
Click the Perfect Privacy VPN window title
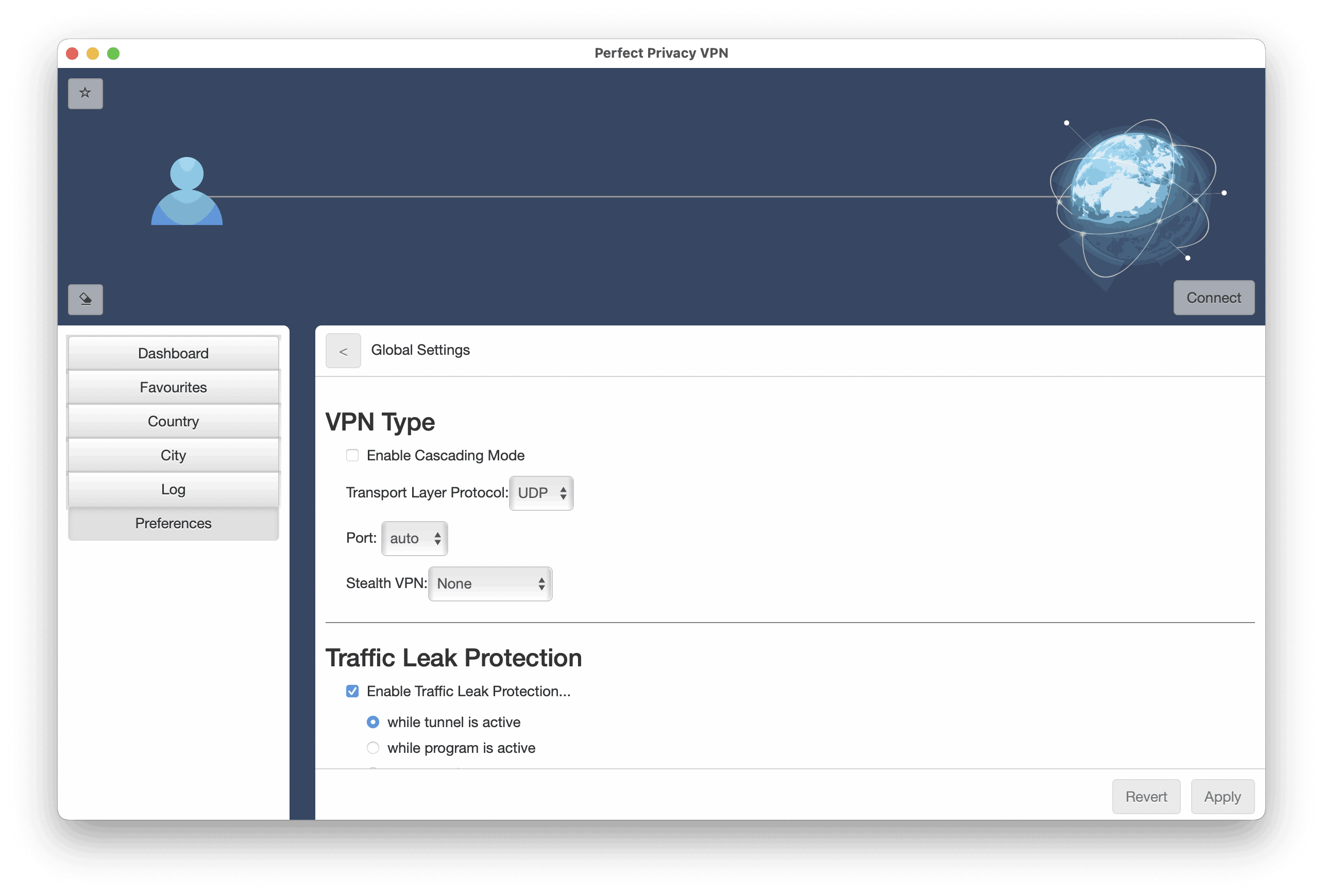(x=661, y=53)
